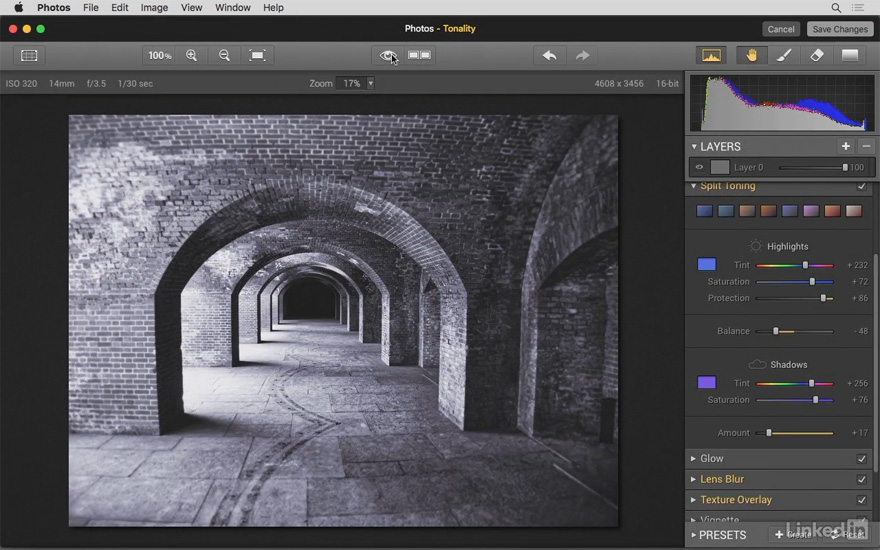
Task: Expand the Glow section
Action: 693,459
